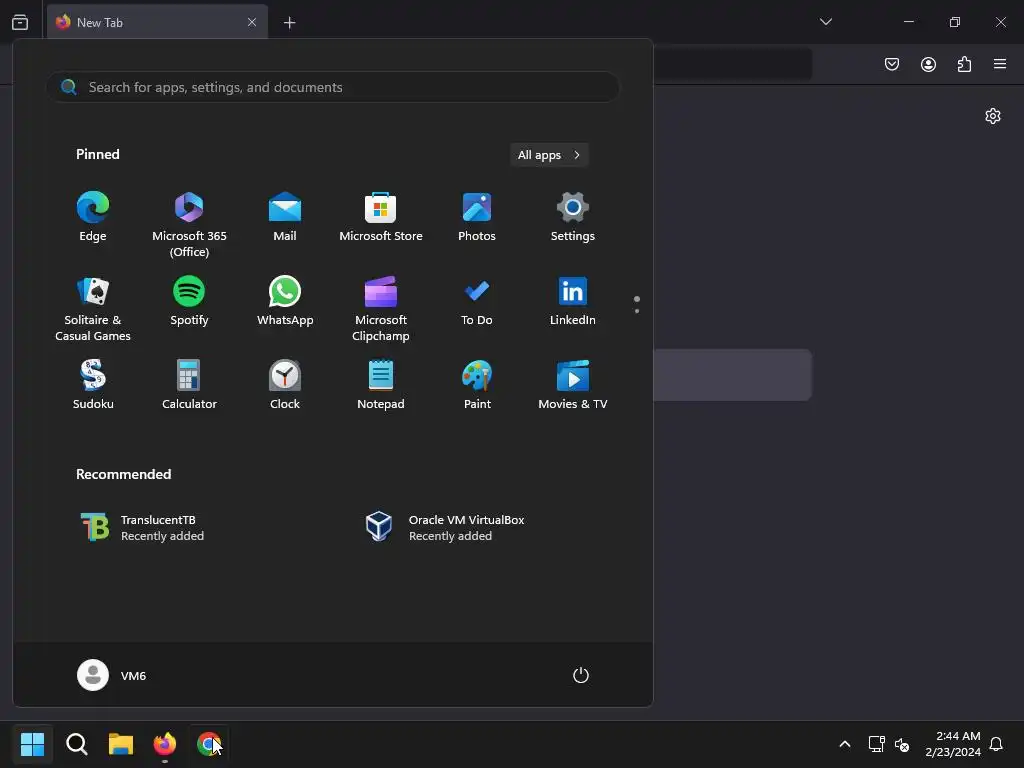Open network status tray icon

coord(876,744)
